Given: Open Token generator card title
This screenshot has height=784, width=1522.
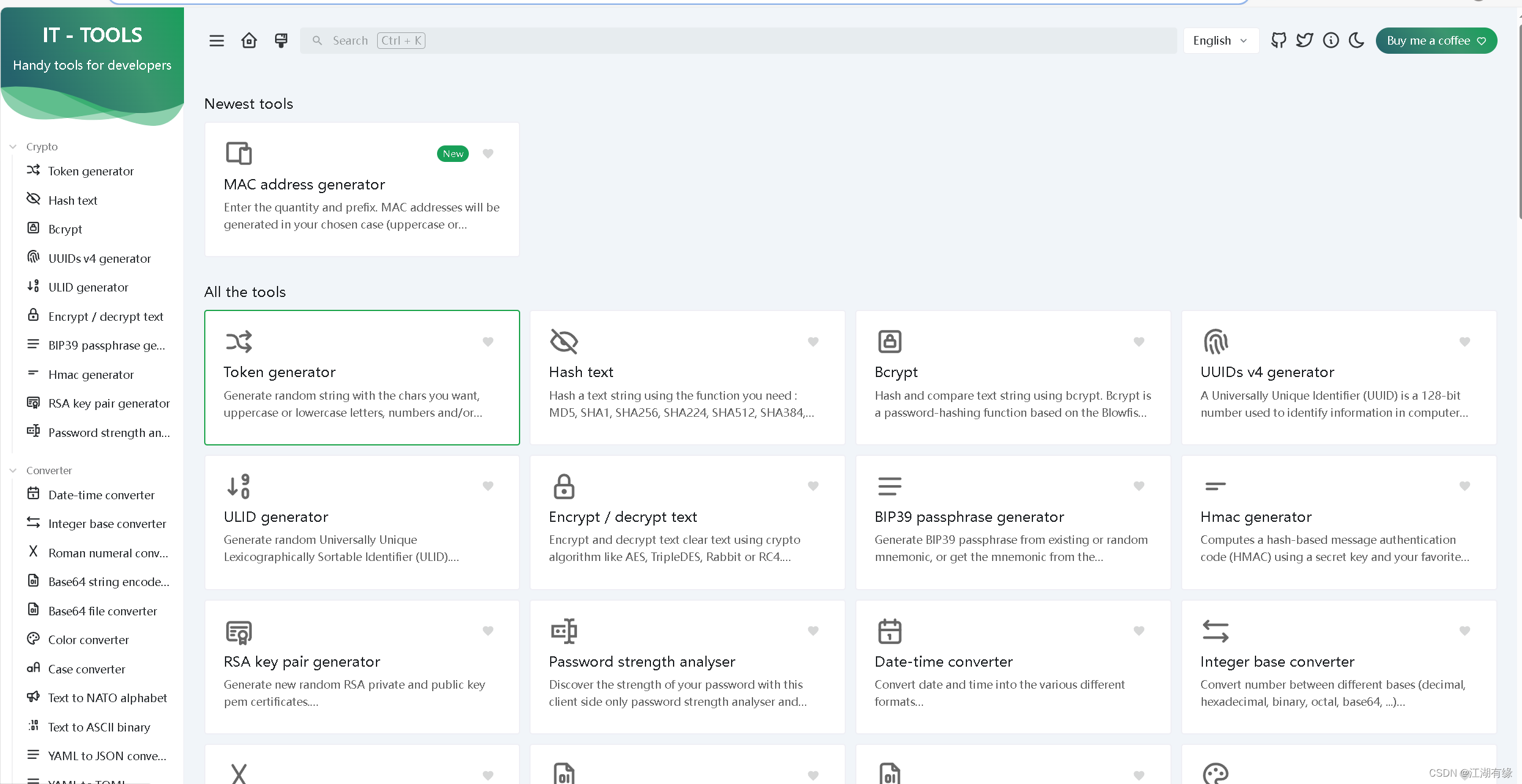Looking at the screenshot, I should pyautogui.click(x=280, y=372).
